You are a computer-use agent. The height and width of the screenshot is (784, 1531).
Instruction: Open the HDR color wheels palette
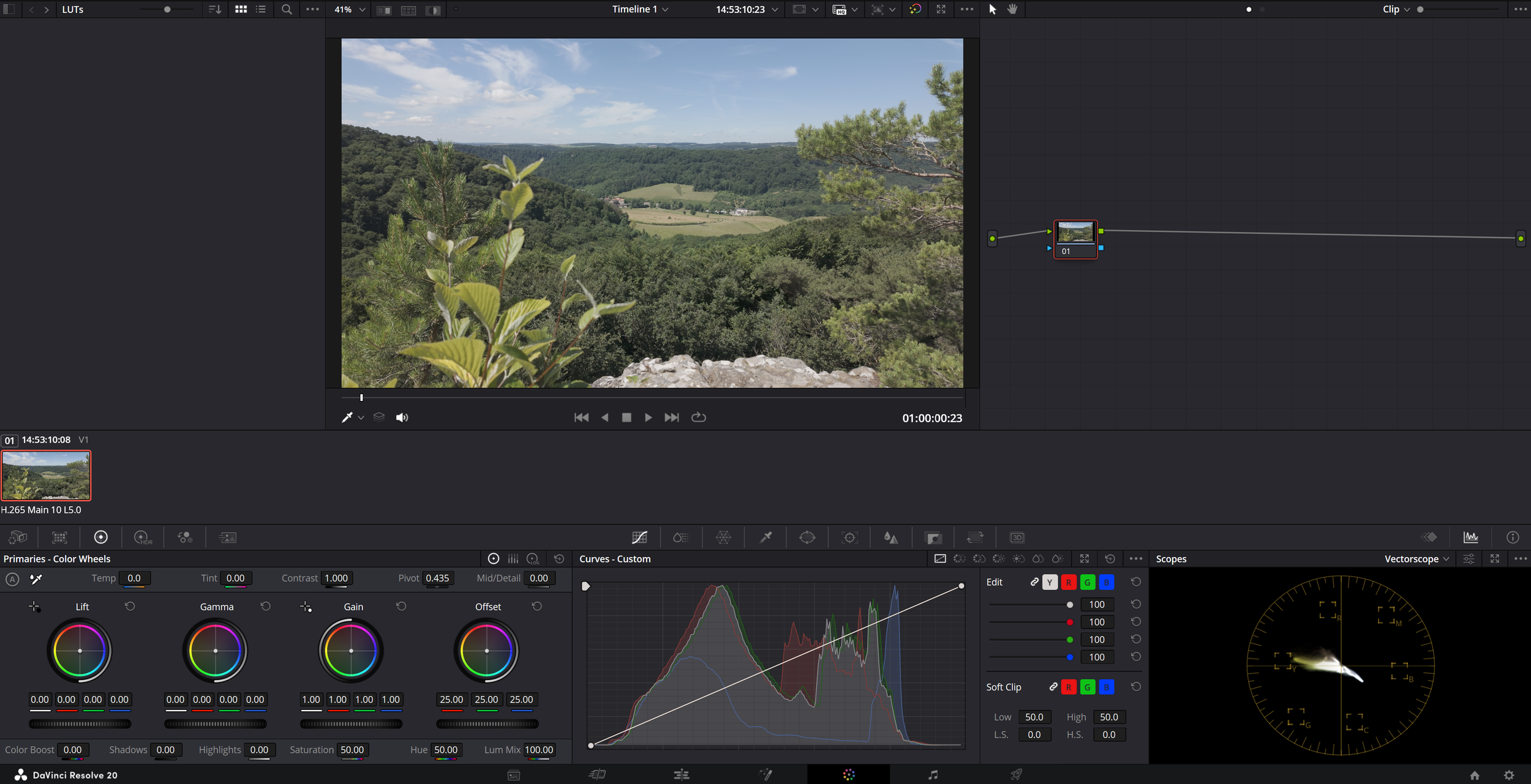[143, 537]
